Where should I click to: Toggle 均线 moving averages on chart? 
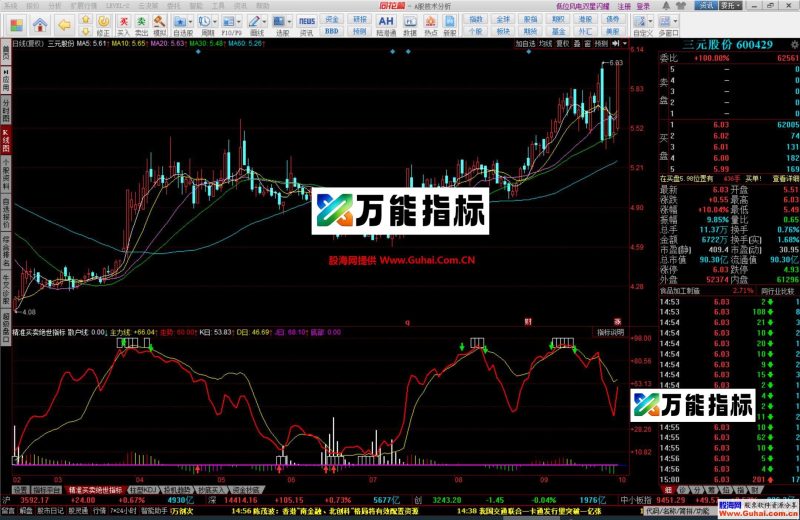click(545, 44)
